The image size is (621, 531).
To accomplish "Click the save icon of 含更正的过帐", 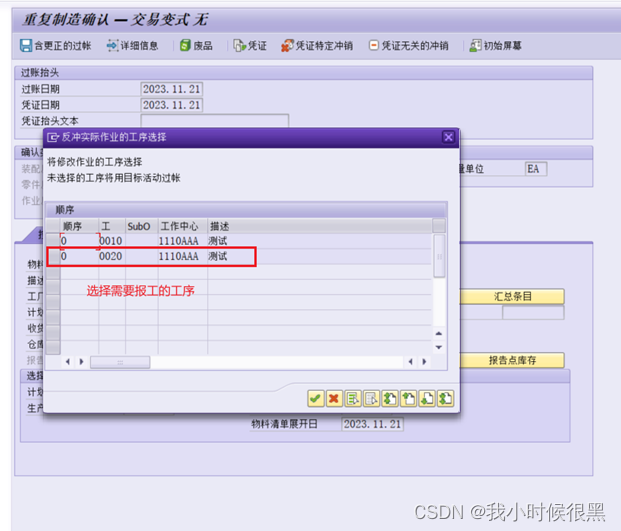I will pos(26,46).
